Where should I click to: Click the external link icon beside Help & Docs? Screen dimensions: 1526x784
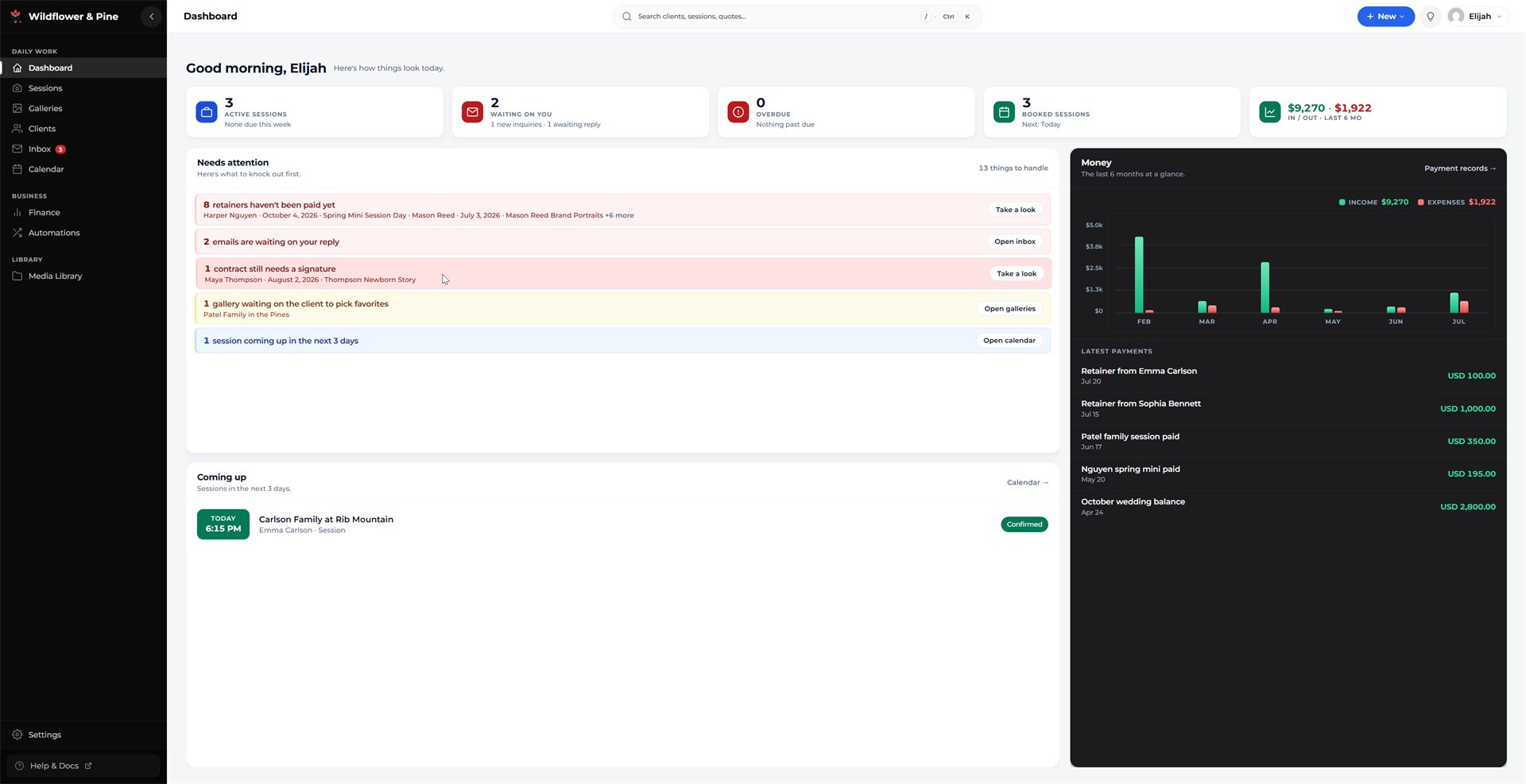pyautogui.click(x=88, y=766)
